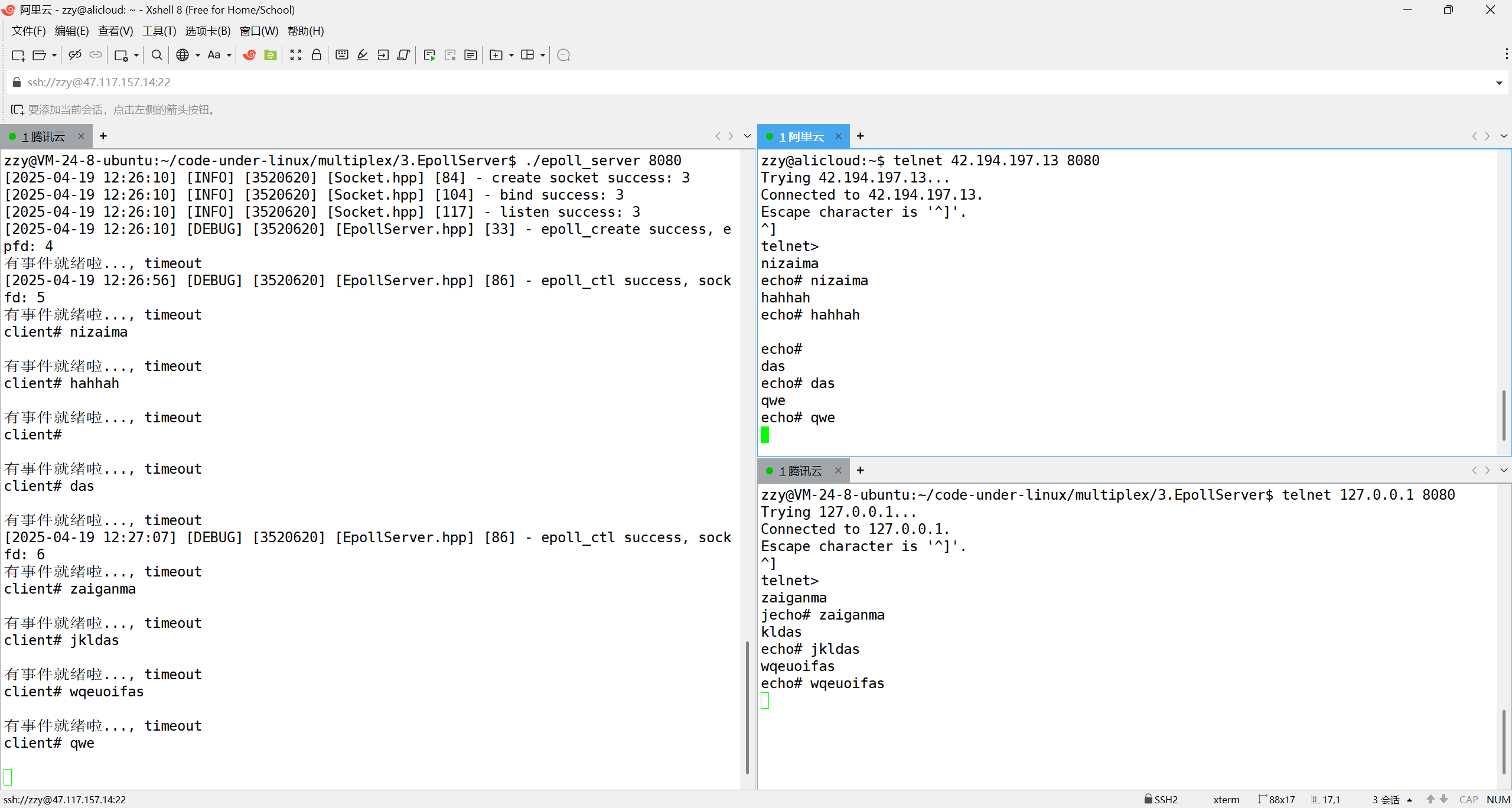
Task: Toggle full screen mode icon
Action: (296, 55)
